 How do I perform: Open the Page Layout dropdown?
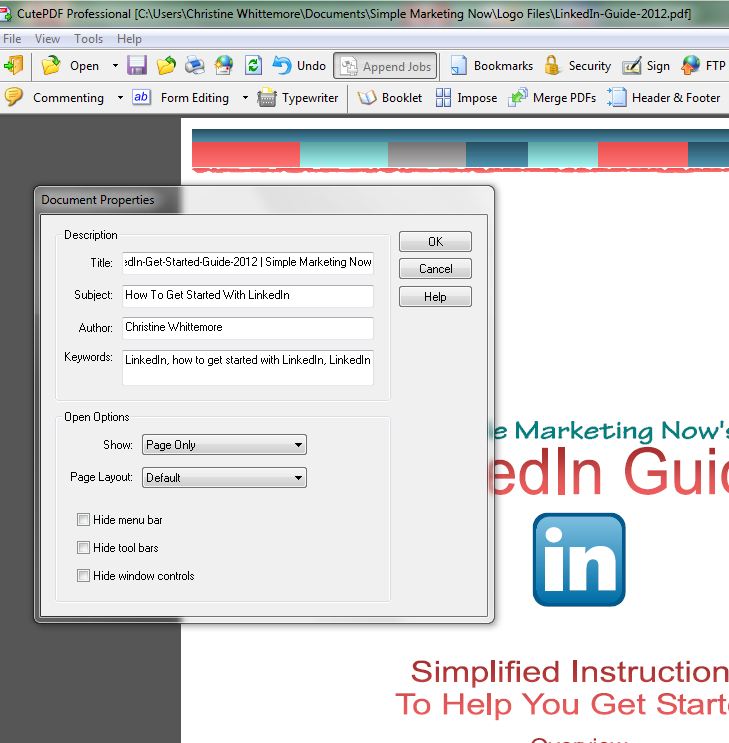pos(224,478)
